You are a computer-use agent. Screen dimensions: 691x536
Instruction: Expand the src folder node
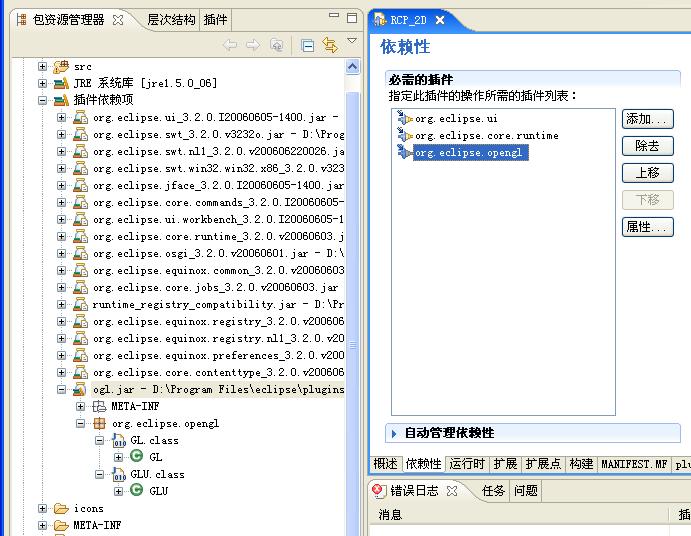(42, 67)
